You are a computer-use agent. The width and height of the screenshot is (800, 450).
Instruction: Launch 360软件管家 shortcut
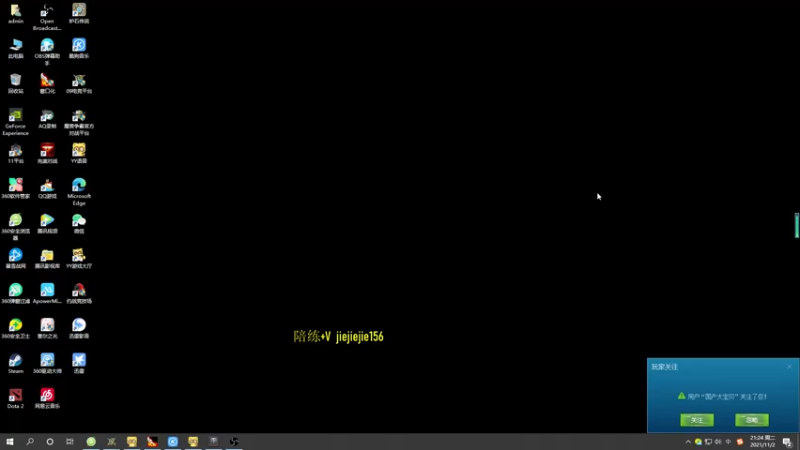tap(15, 189)
